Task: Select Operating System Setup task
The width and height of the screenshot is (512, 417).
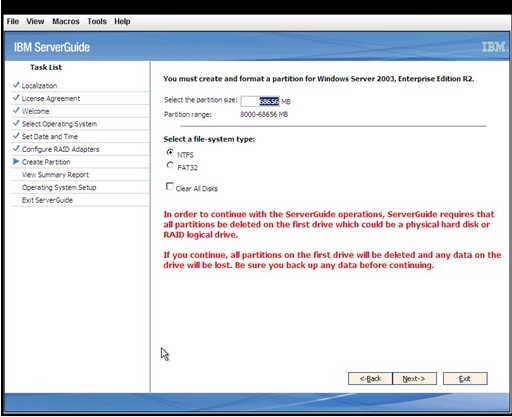Action: pos(59,187)
